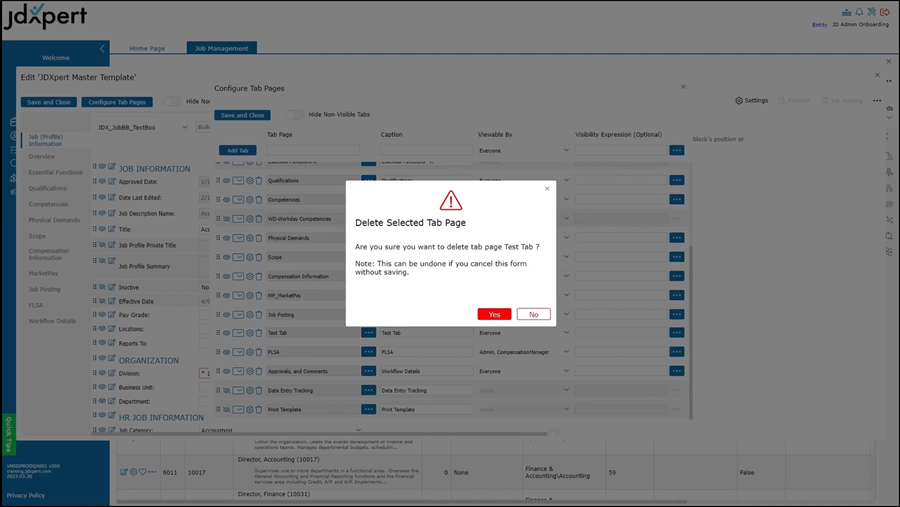Switch to the Home Page tab
This screenshot has width=900, height=507.
point(147,48)
